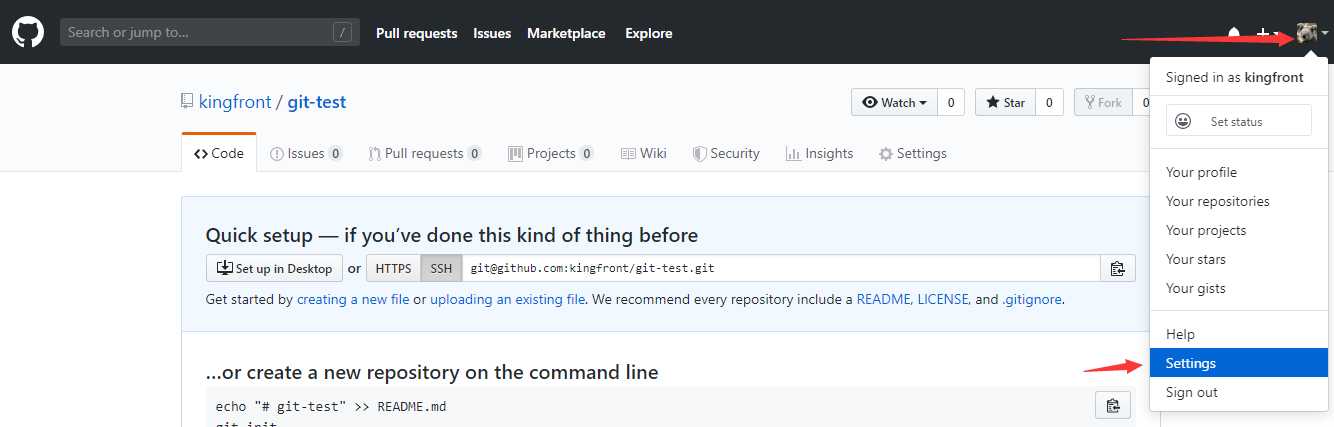
Task: Open the user avatar menu
Action: (1312, 33)
